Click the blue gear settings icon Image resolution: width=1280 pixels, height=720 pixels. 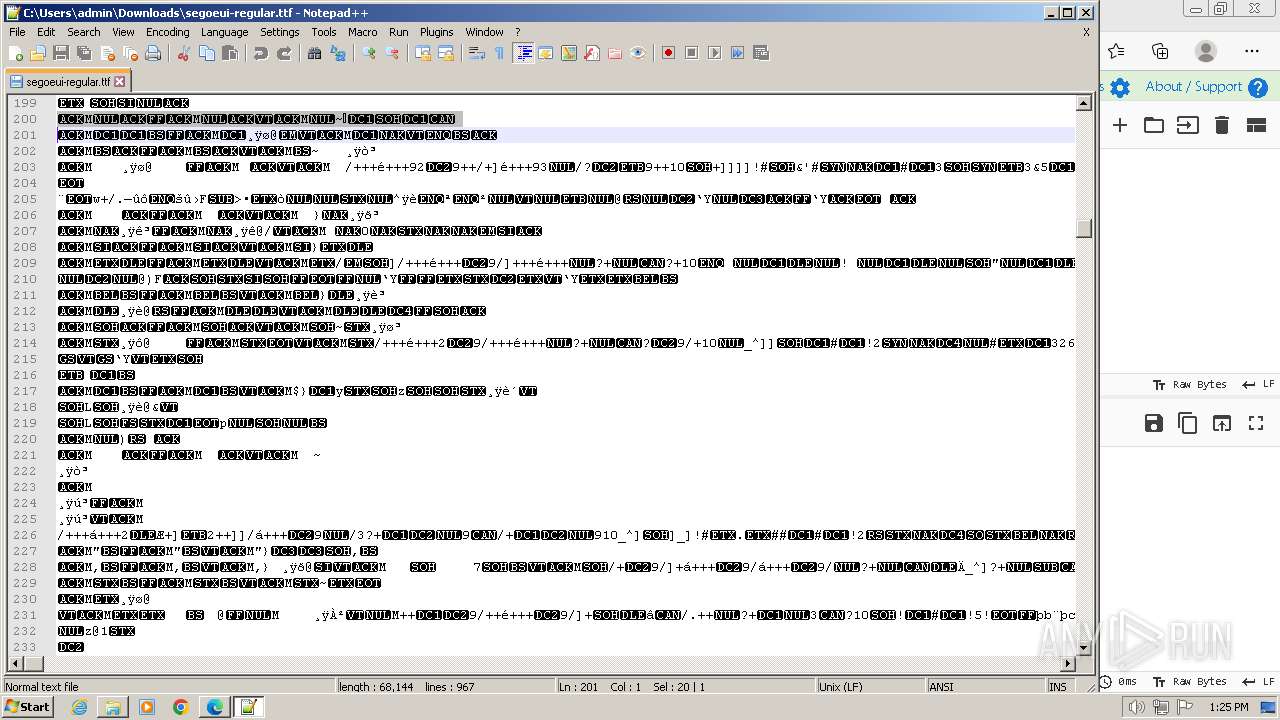tap(1120, 88)
